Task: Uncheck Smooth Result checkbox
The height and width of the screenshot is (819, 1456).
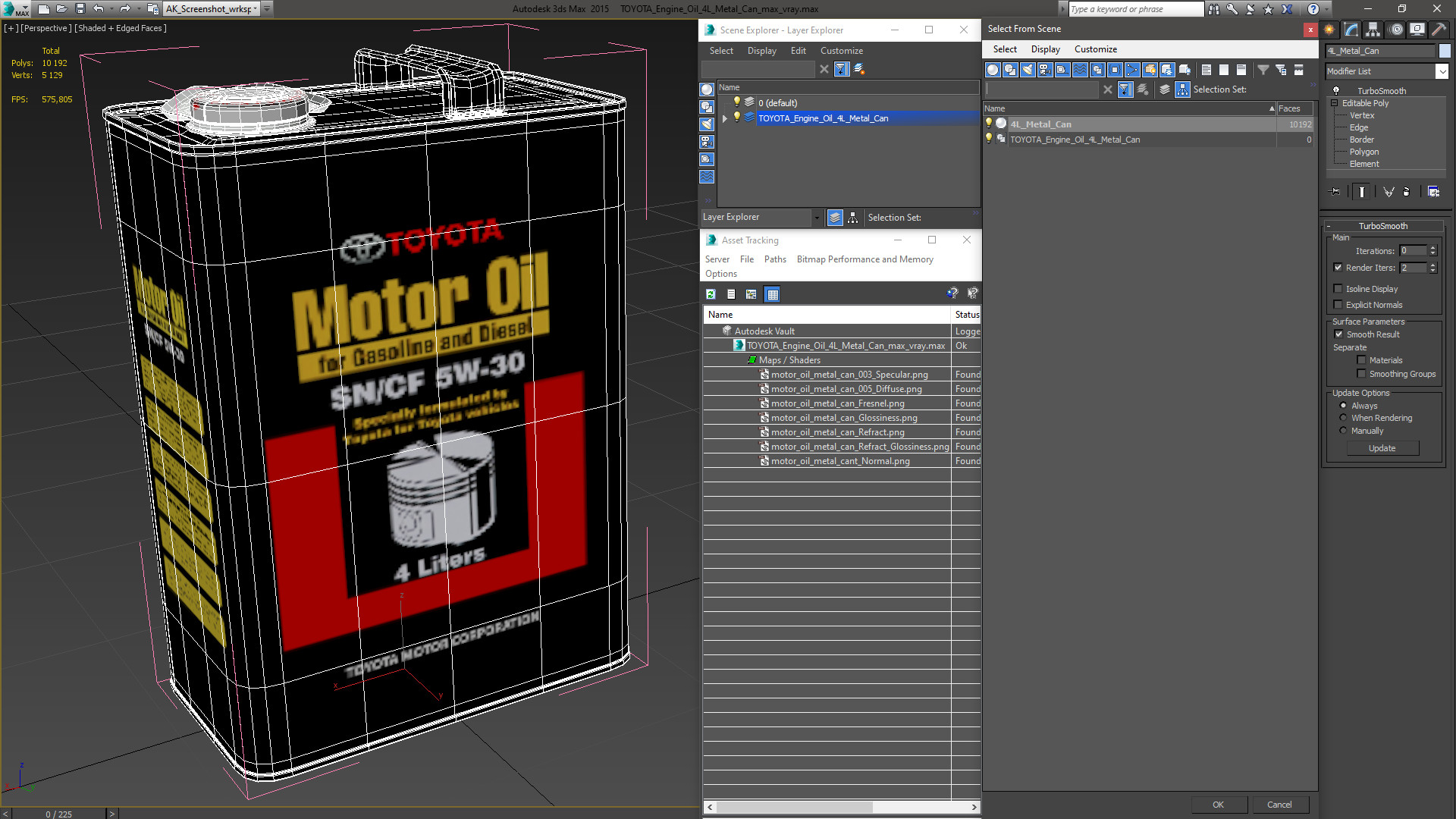Action: (x=1338, y=334)
